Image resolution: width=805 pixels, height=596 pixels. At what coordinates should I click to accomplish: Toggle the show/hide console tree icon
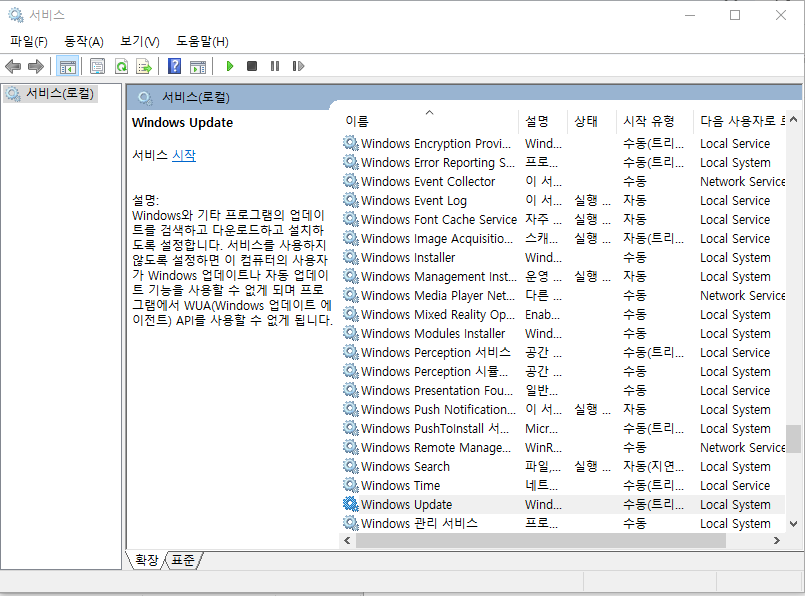[x=68, y=66]
